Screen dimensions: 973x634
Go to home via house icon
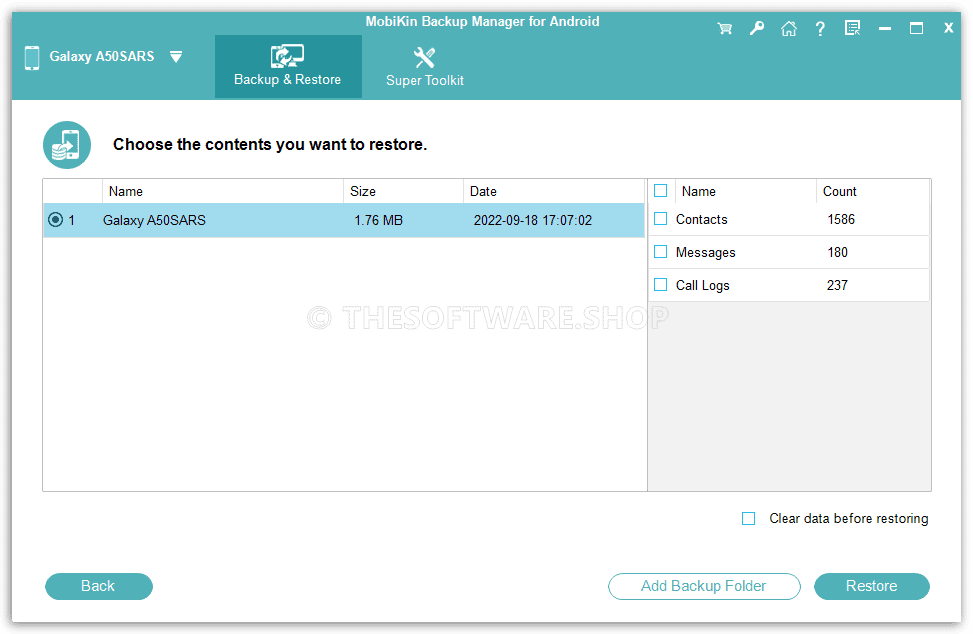[x=789, y=29]
